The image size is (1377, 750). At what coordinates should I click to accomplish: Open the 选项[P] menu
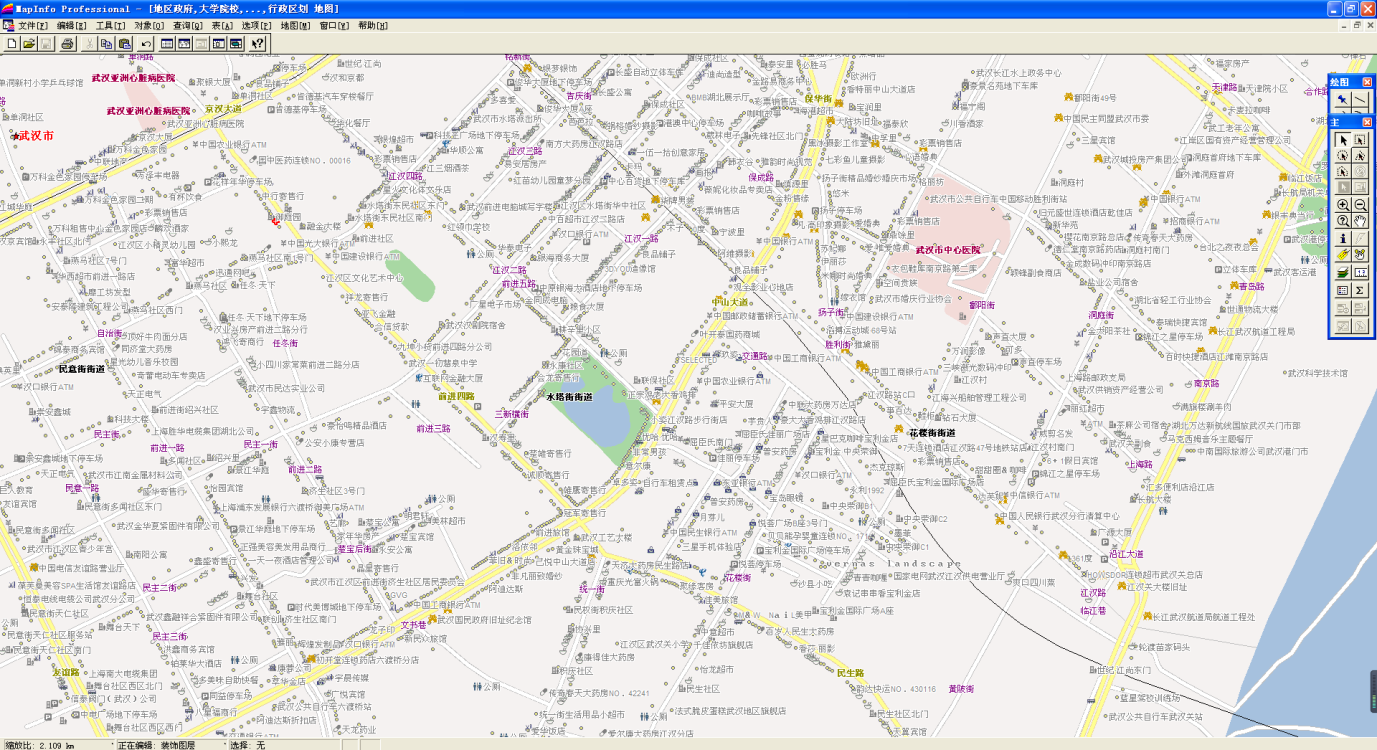(256, 24)
